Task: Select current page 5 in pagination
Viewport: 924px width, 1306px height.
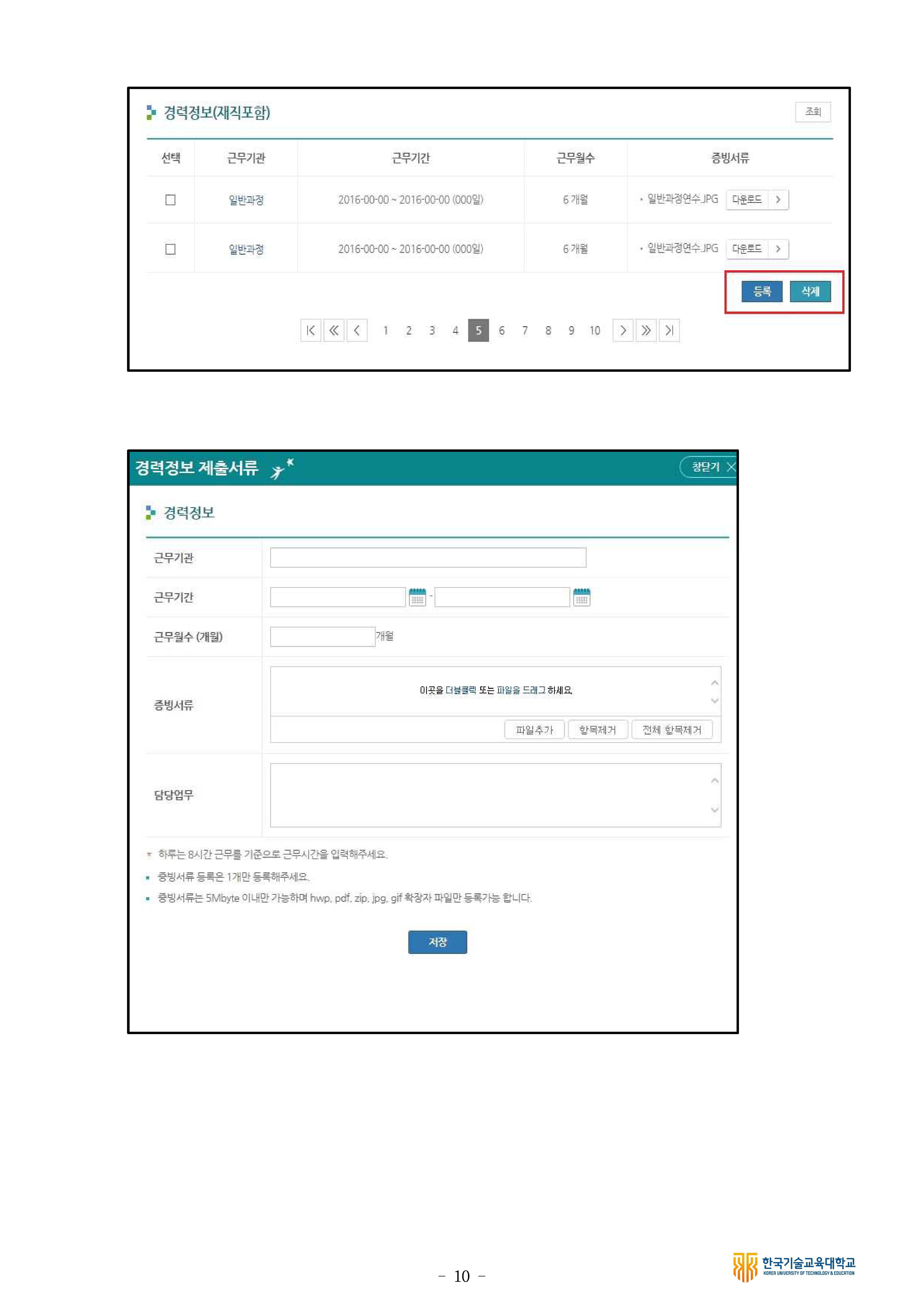Action: [x=478, y=330]
